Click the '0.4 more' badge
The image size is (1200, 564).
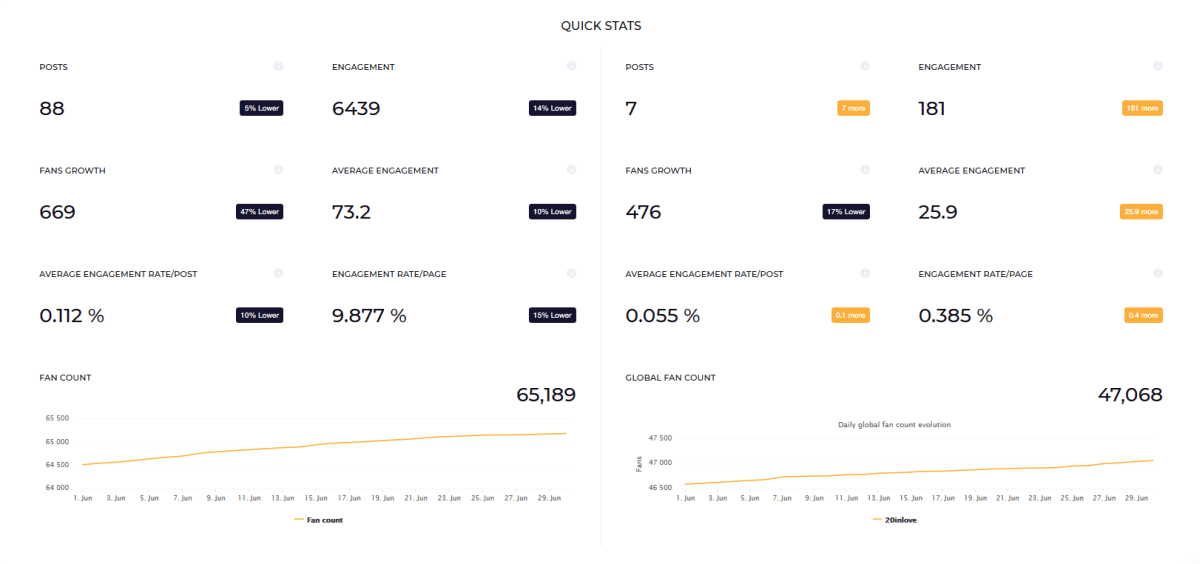[1143, 315]
